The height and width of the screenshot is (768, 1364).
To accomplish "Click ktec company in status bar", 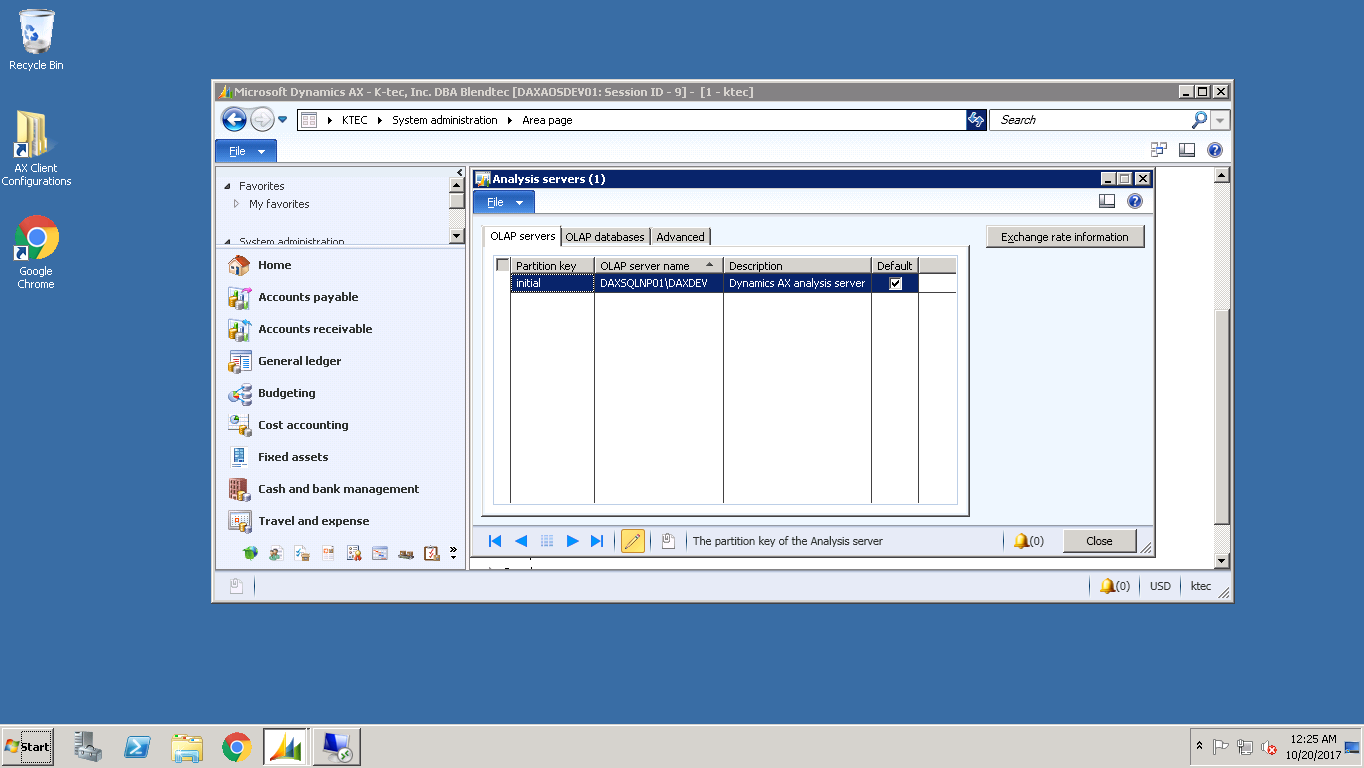I will tap(1201, 586).
